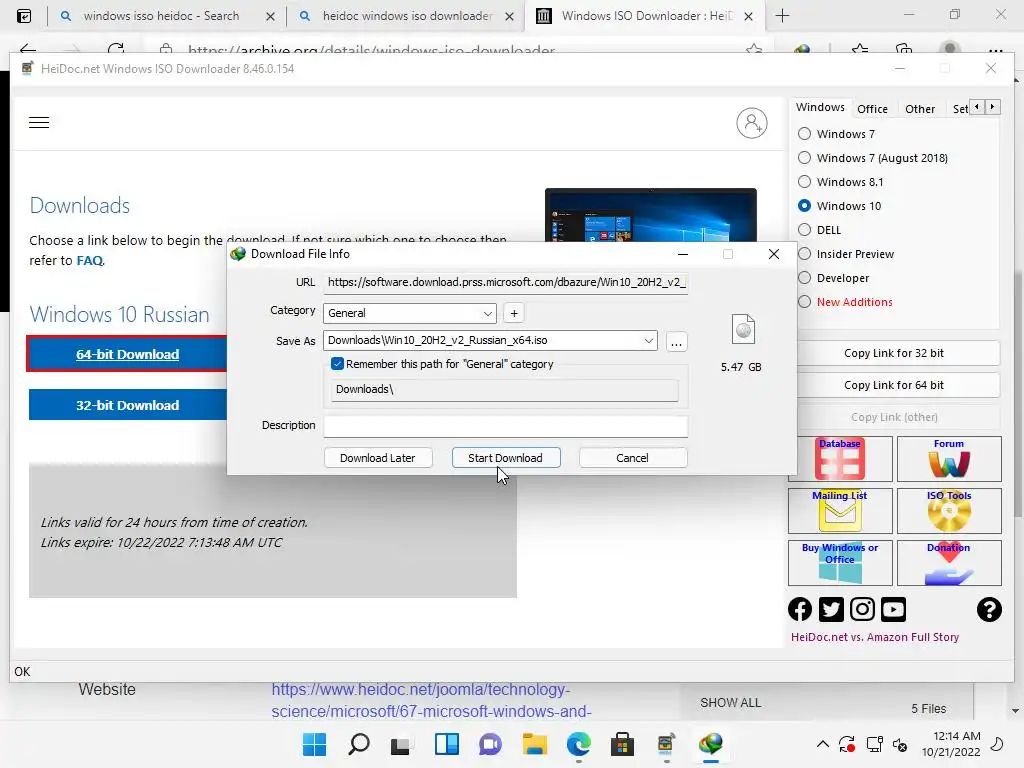Click the user account profile icon
Screen dimensions: 1024x768
[x=752, y=123]
